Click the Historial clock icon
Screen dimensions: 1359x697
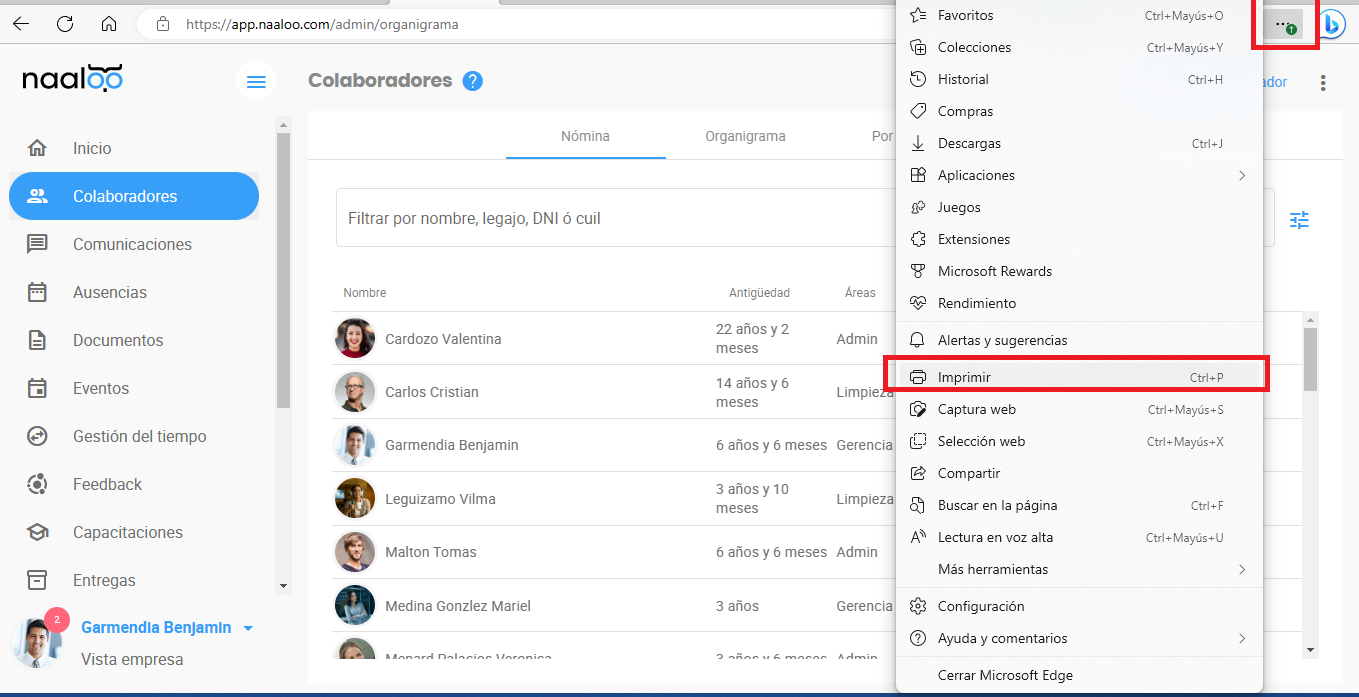click(x=918, y=79)
